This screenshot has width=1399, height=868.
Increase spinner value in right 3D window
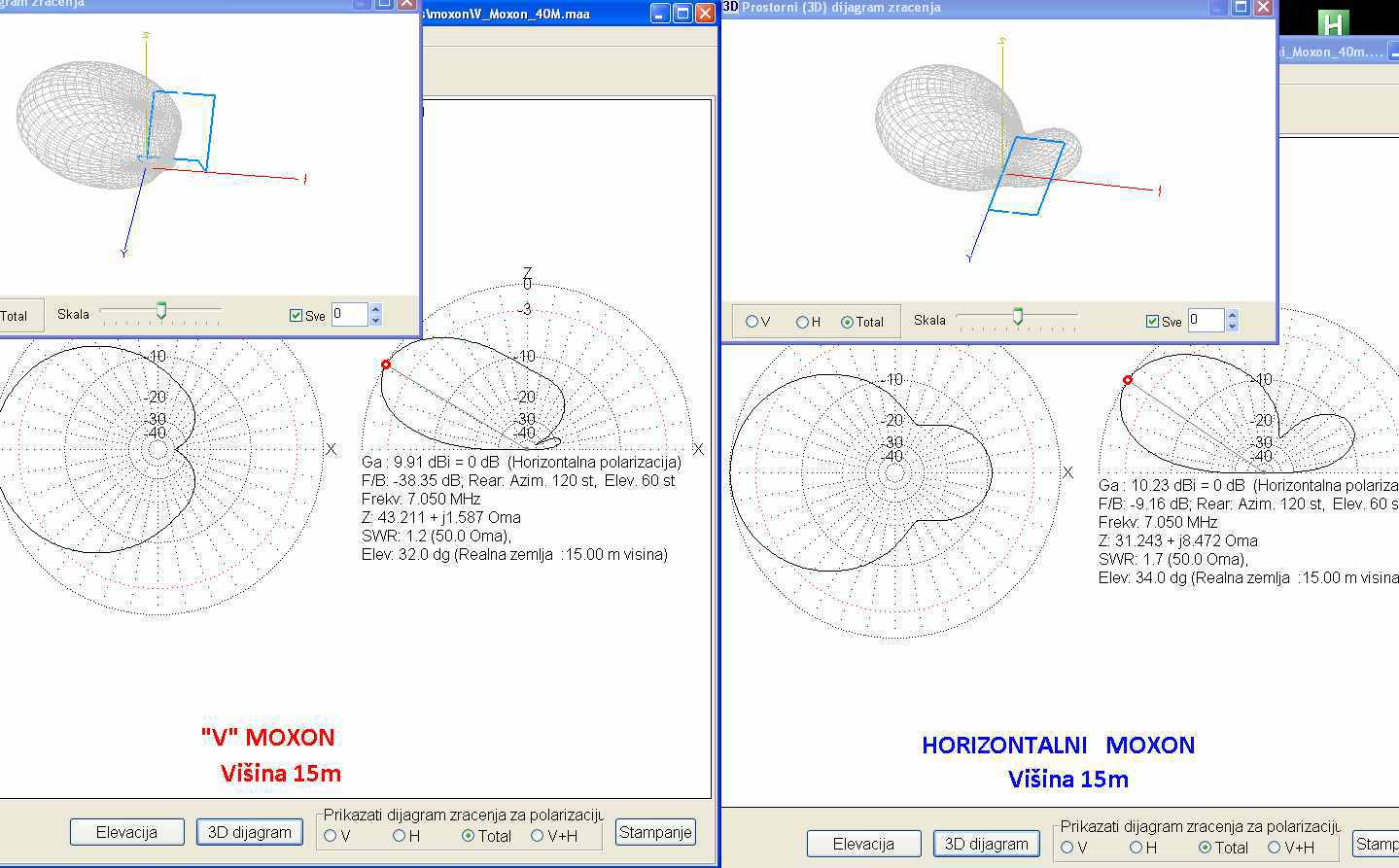tap(1233, 315)
